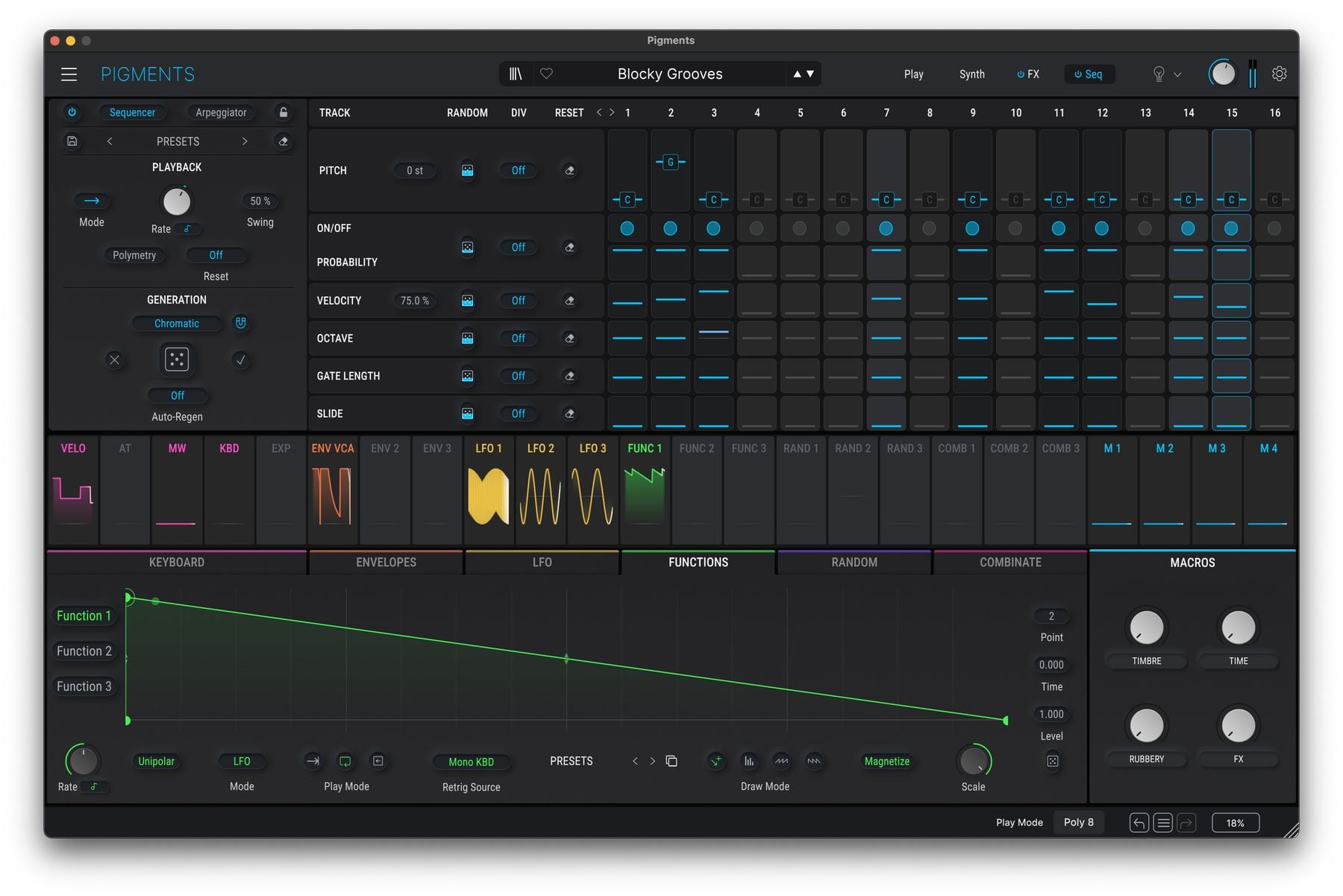Switch to the Arpeggiator tab
This screenshot has height=896, width=1343.
[220, 112]
